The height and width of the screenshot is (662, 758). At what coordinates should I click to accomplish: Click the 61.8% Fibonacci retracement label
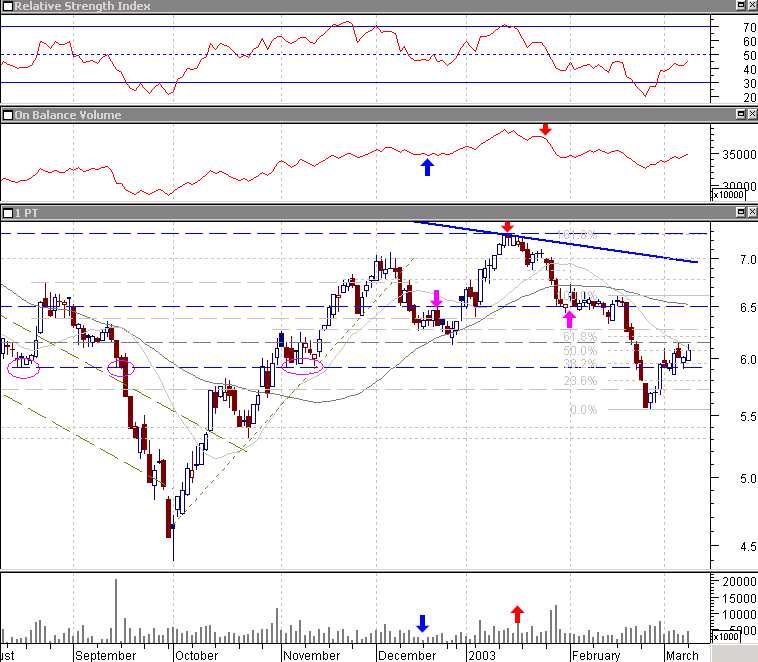[580, 337]
